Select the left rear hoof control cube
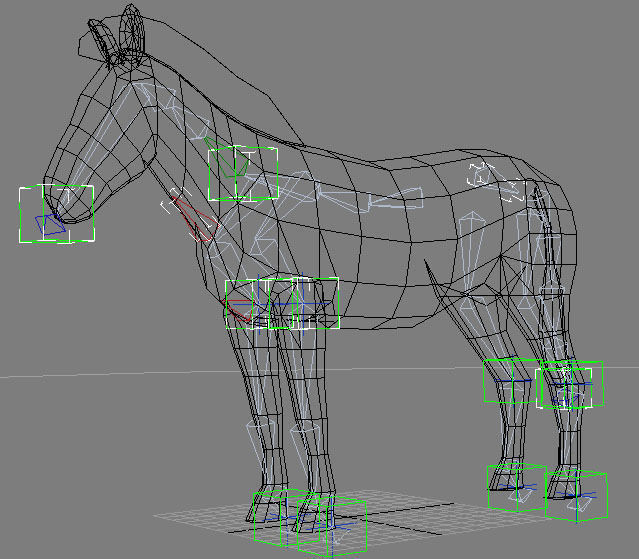639x559 pixels. [x=517, y=488]
